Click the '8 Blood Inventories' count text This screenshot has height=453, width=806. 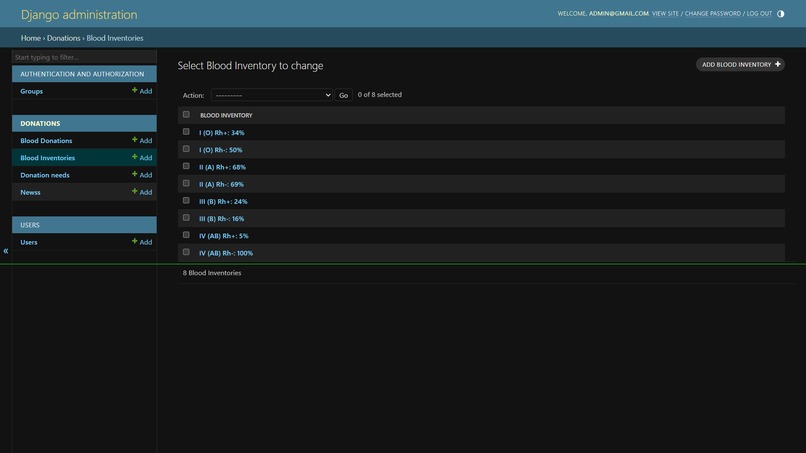[x=212, y=273]
